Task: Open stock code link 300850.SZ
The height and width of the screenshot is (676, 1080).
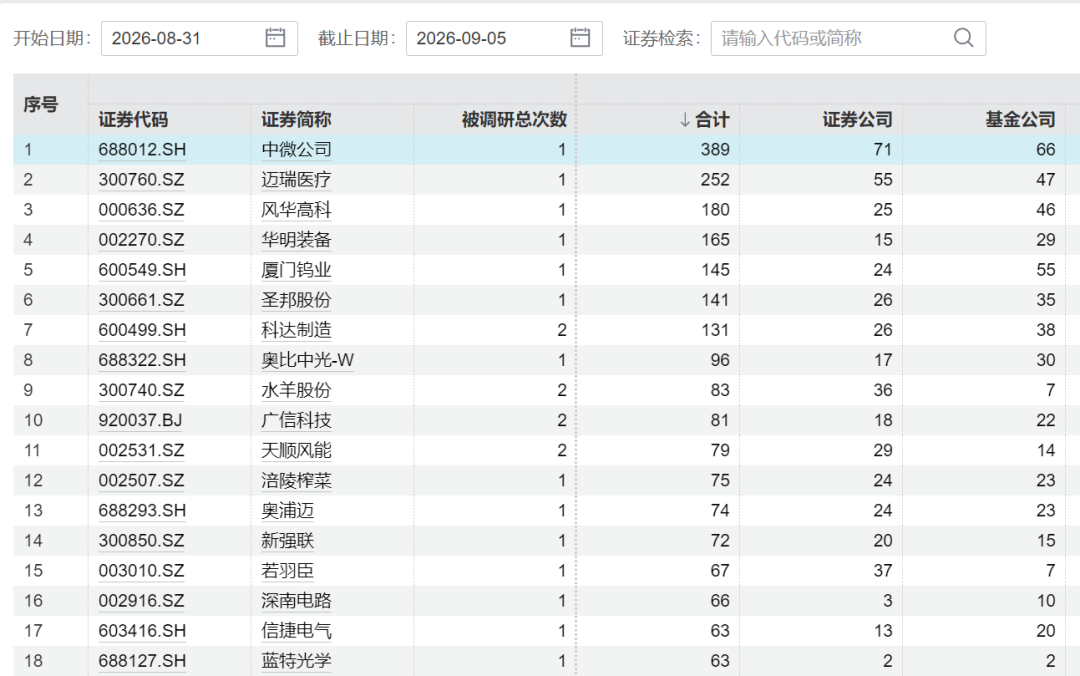Action: pos(141,541)
